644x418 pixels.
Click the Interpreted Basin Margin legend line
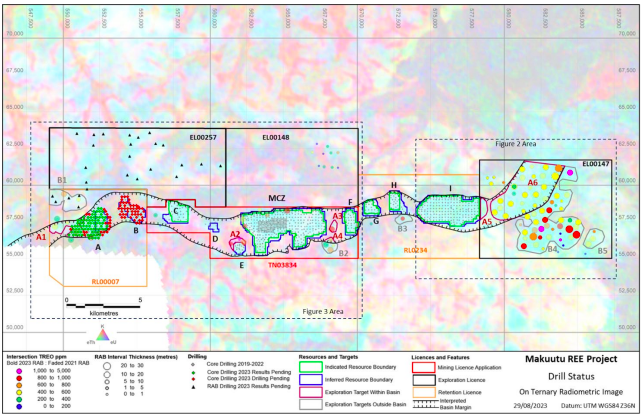point(424,404)
